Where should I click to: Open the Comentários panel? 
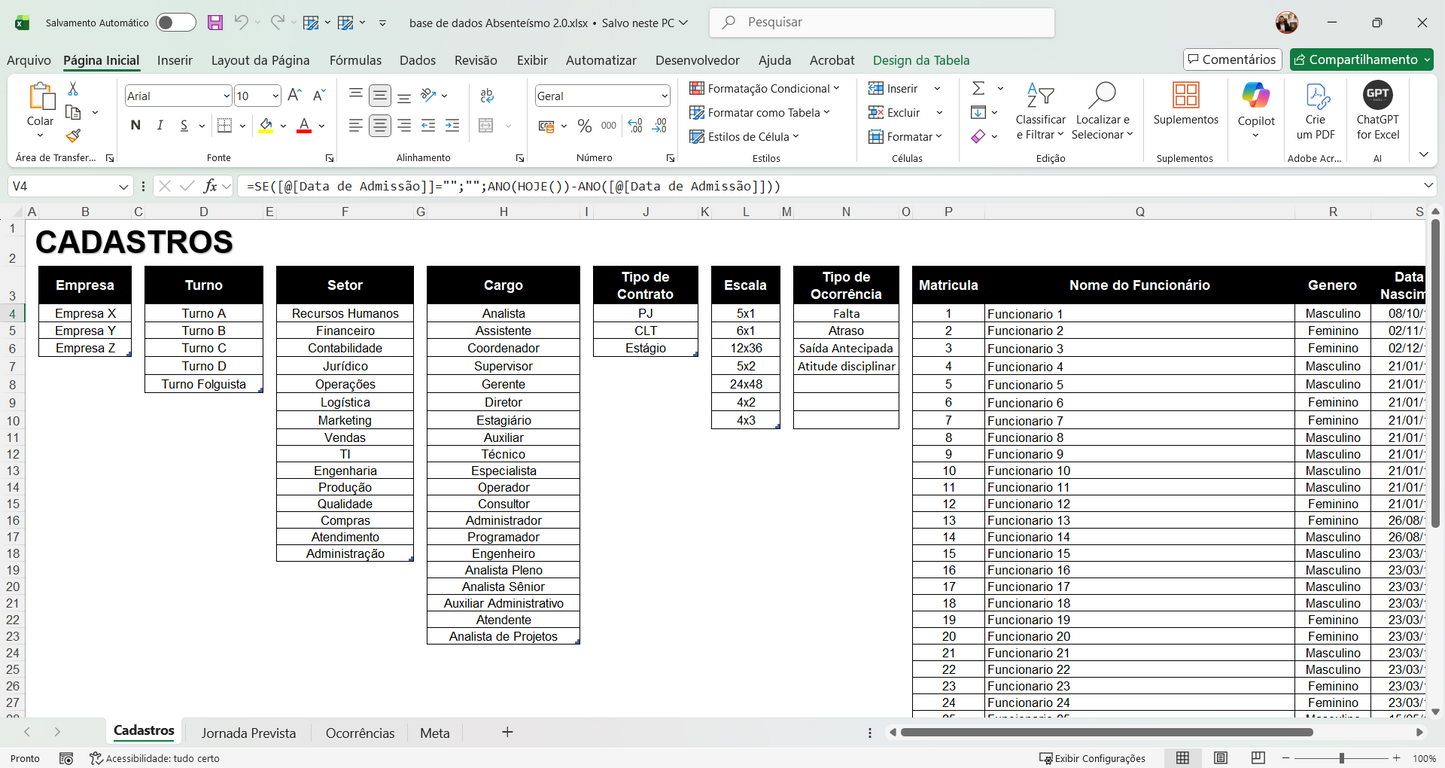tap(1232, 59)
